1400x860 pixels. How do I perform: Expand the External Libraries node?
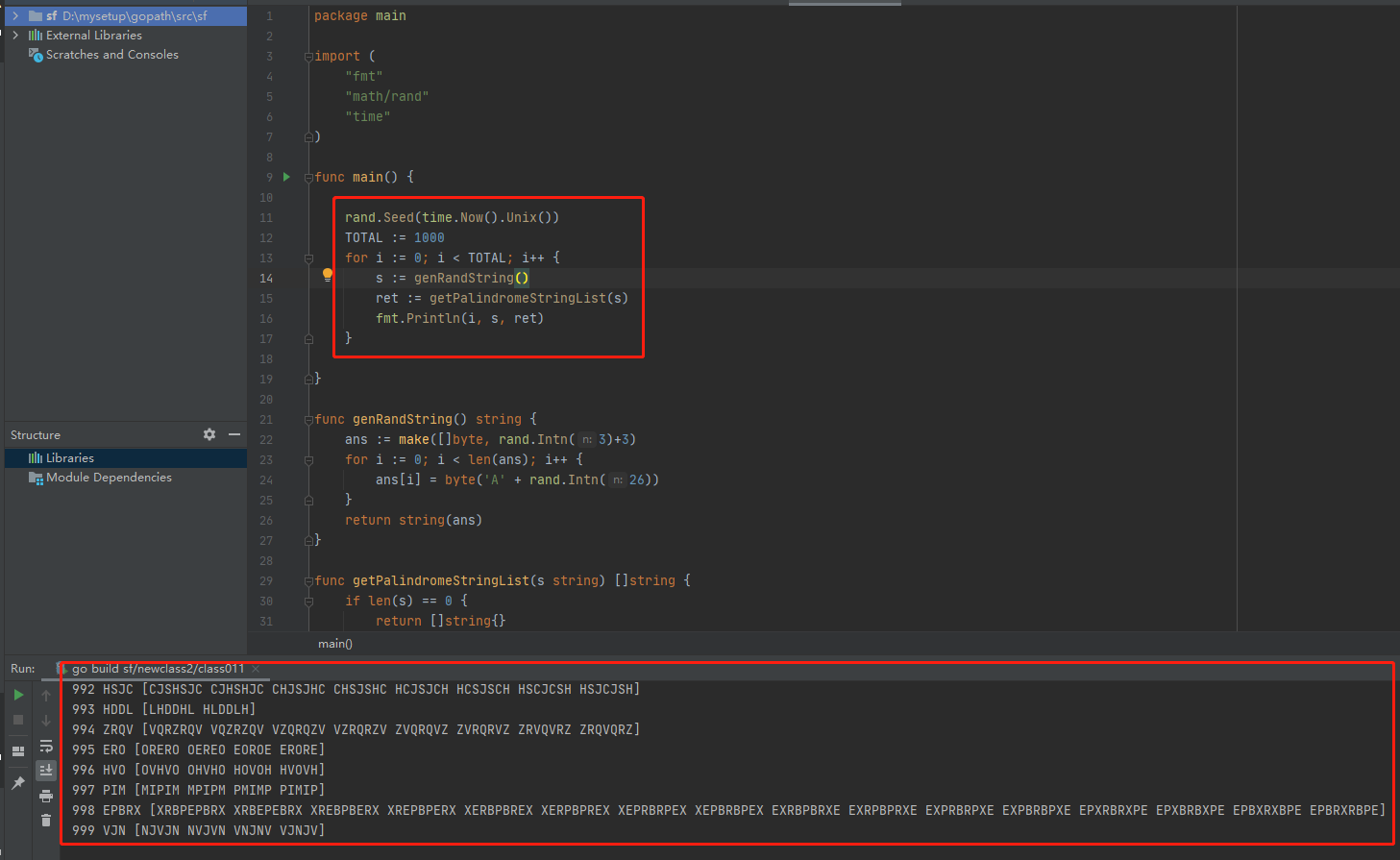click(x=15, y=36)
